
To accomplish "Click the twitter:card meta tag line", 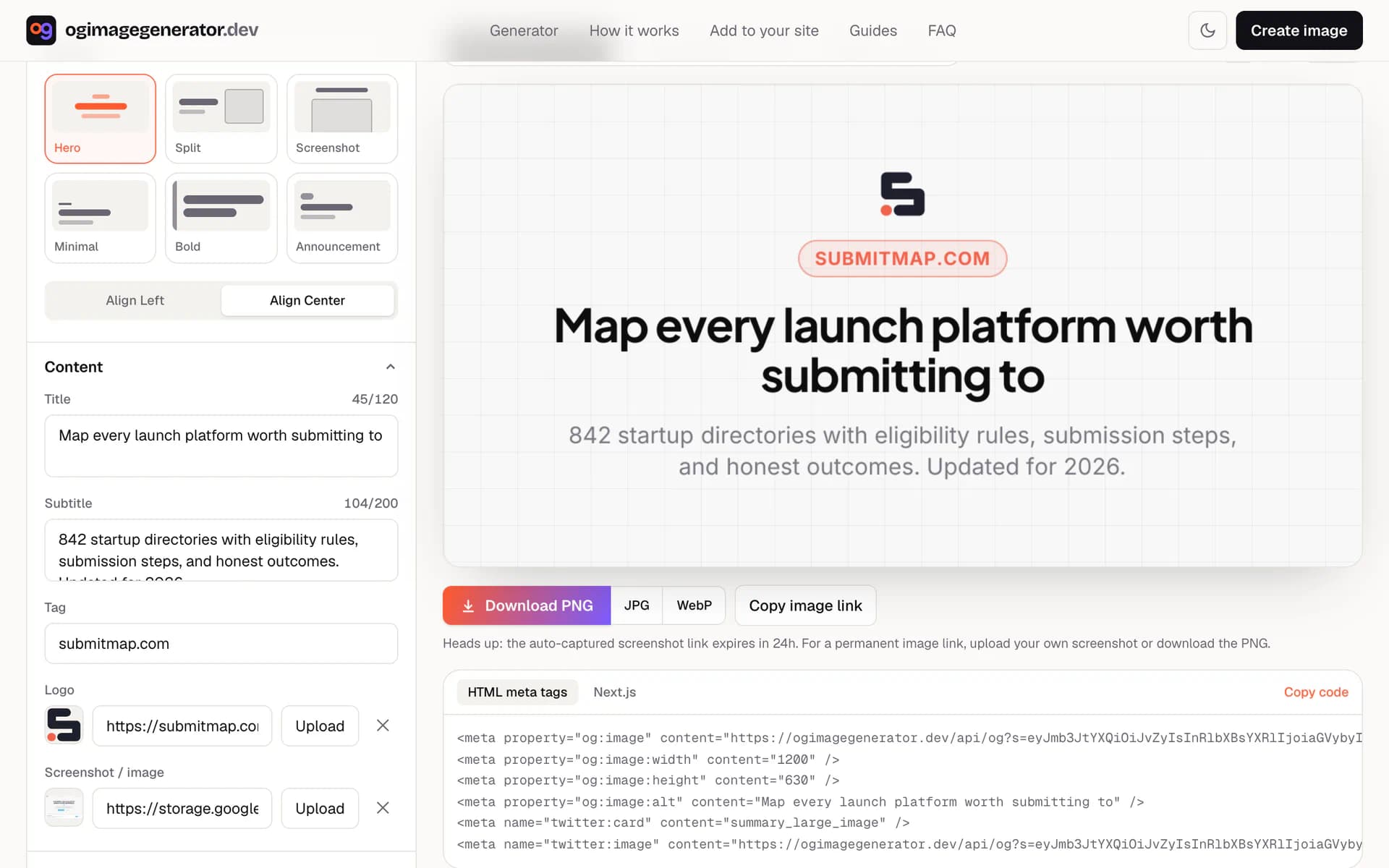I will pyautogui.click(x=683, y=823).
